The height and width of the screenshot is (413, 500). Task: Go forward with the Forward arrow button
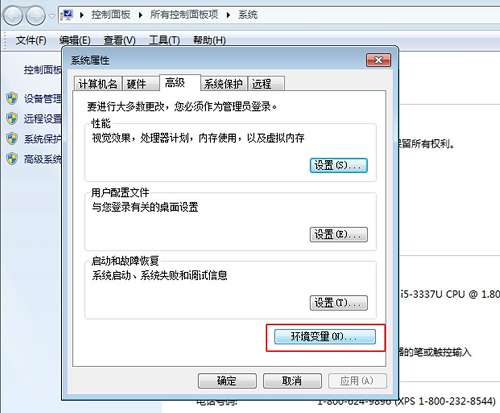(35, 15)
